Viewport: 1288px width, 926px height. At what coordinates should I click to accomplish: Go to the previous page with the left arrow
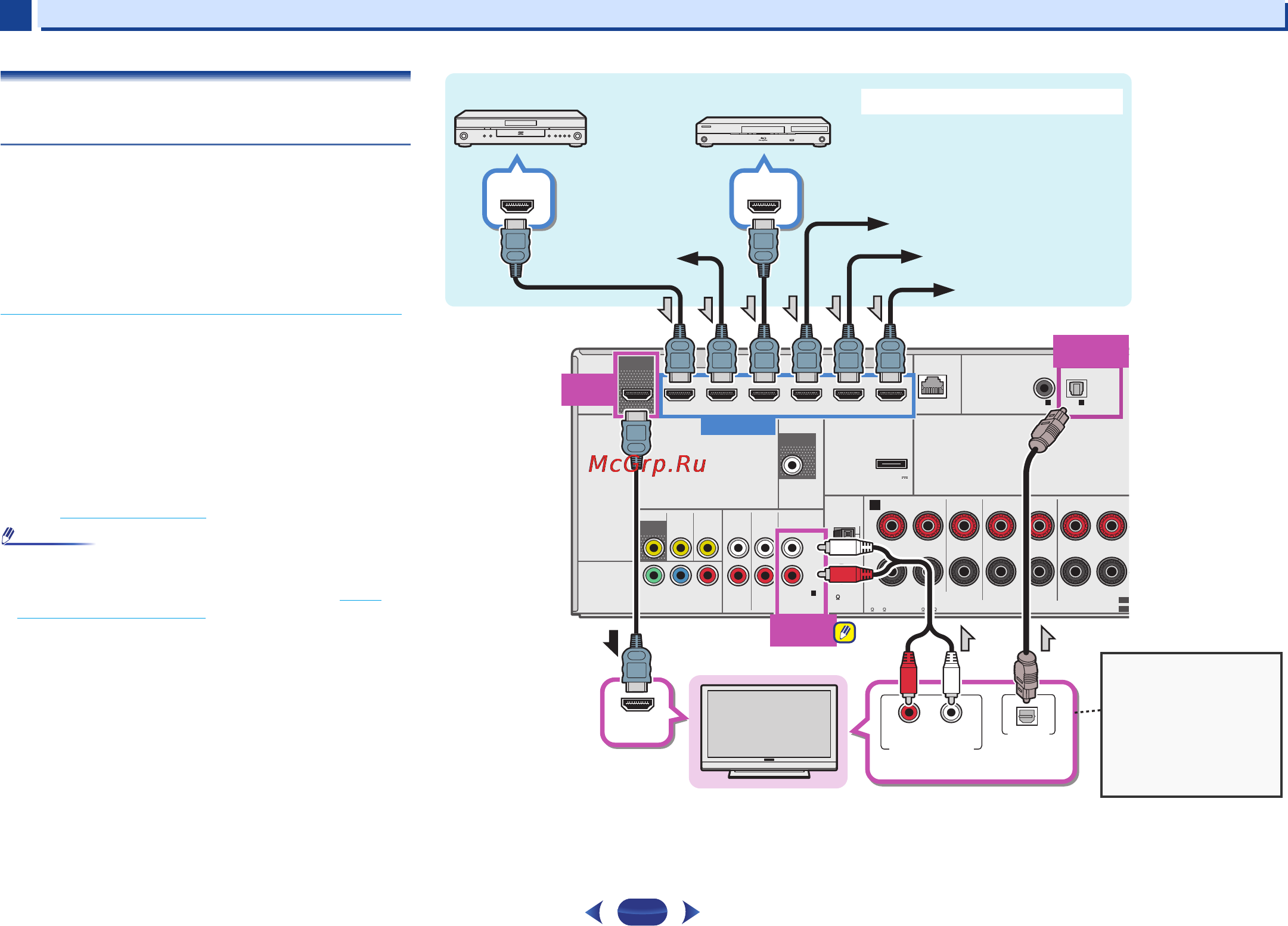[x=595, y=912]
